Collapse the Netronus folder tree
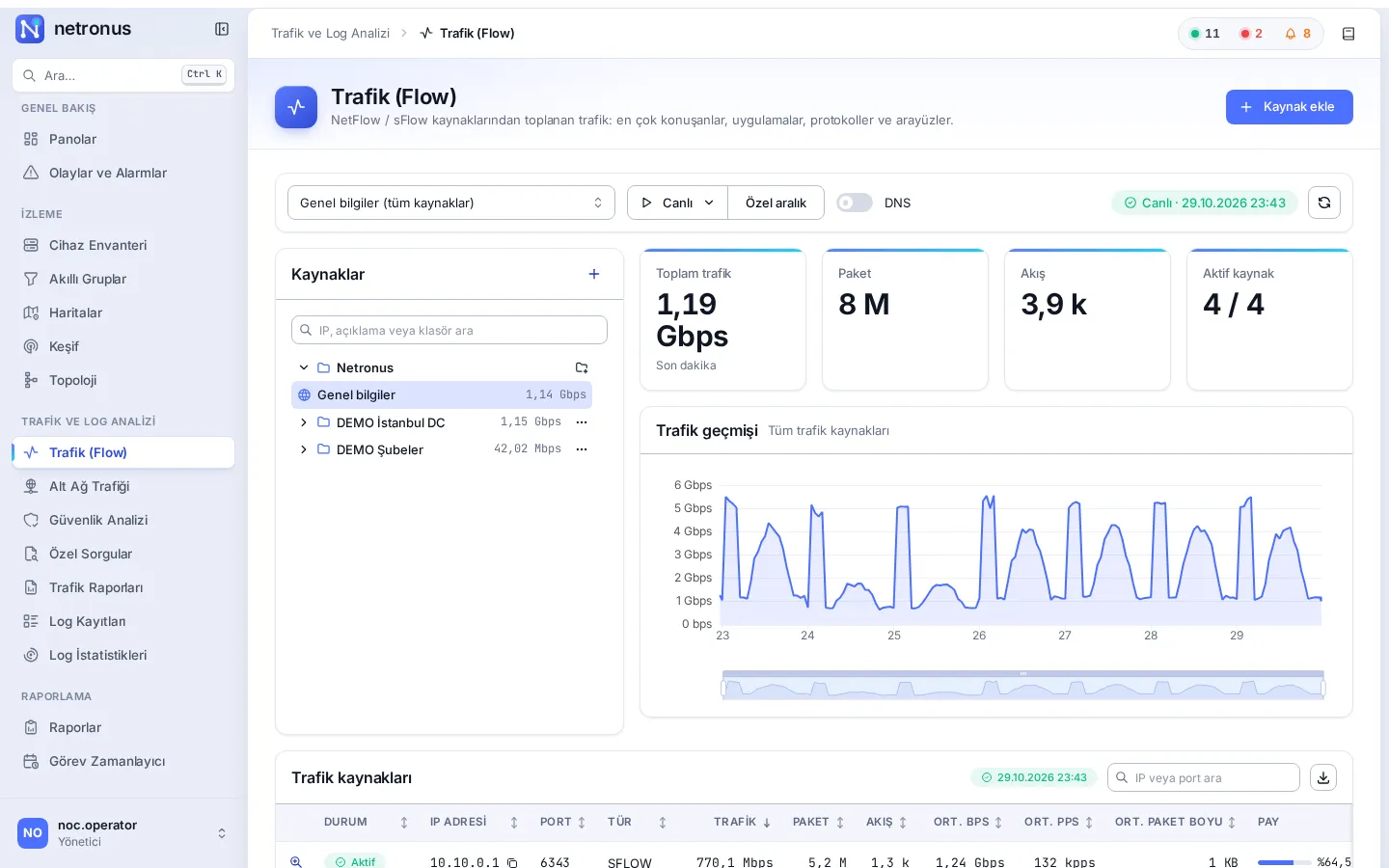 [304, 367]
